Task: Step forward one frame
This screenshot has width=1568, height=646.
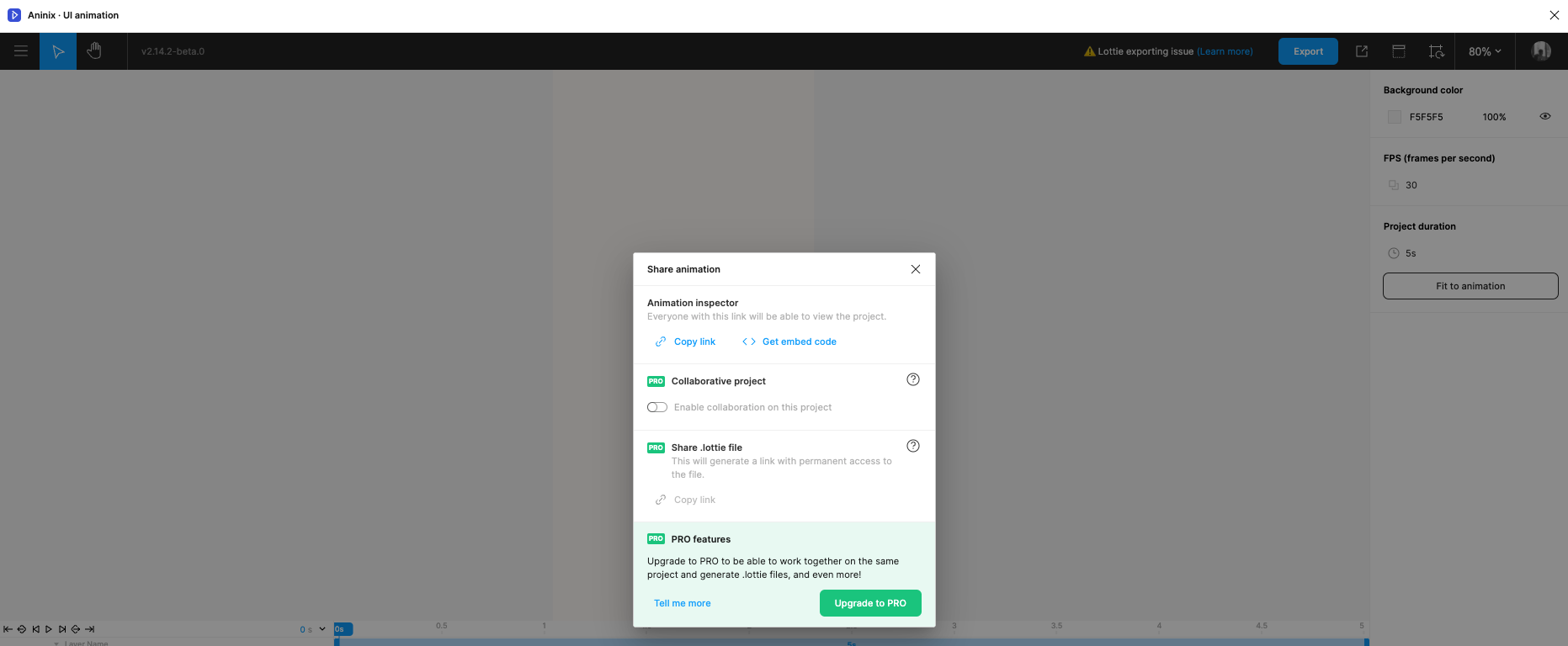Action: click(62, 629)
